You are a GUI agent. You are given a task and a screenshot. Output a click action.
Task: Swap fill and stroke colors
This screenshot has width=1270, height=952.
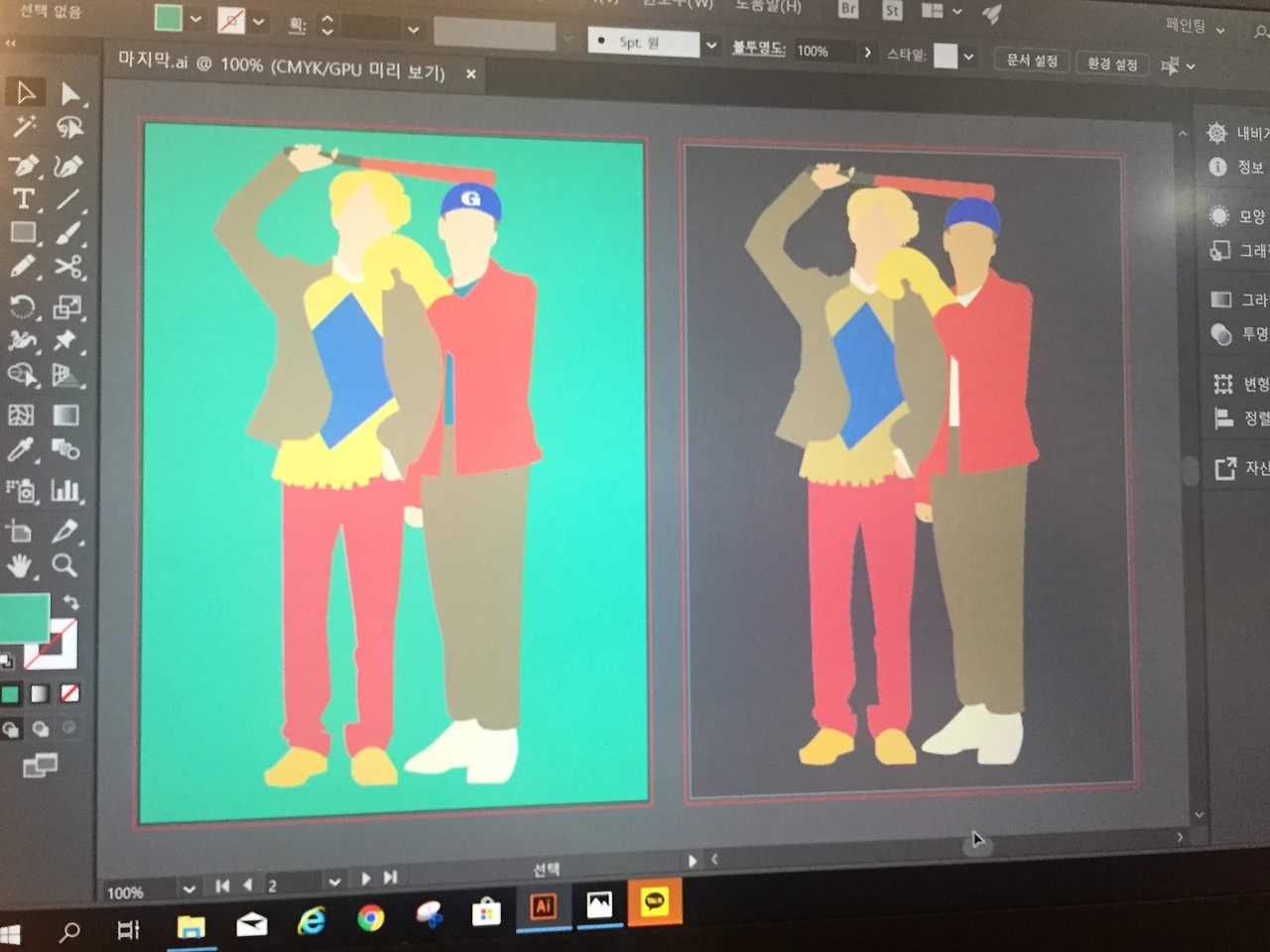pyautogui.click(x=71, y=602)
